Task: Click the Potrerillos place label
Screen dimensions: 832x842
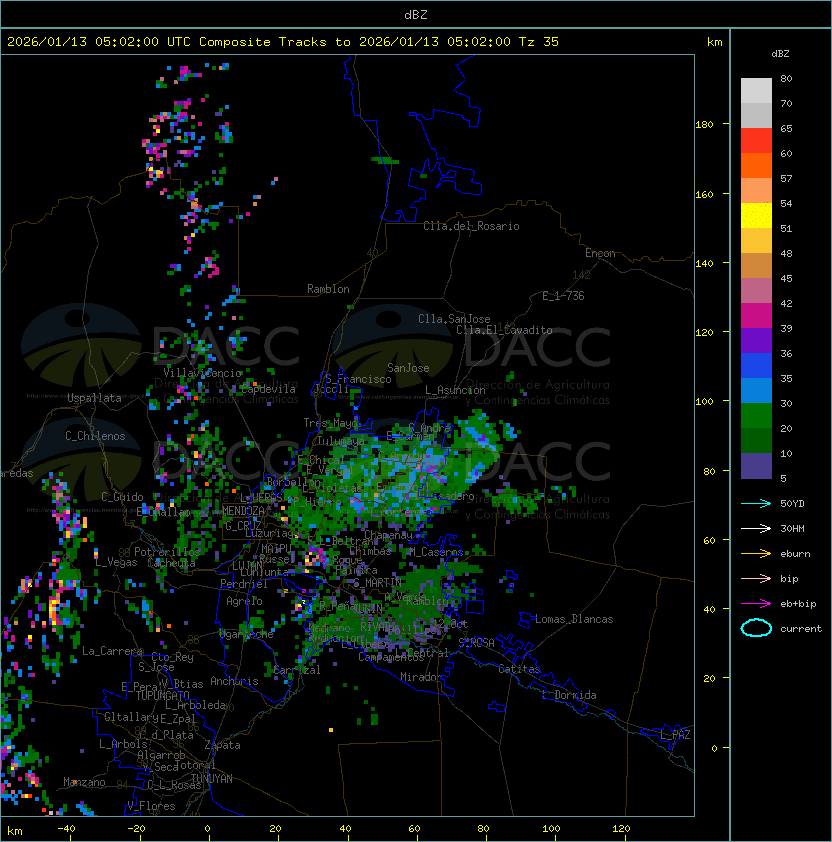Action: click(x=167, y=552)
